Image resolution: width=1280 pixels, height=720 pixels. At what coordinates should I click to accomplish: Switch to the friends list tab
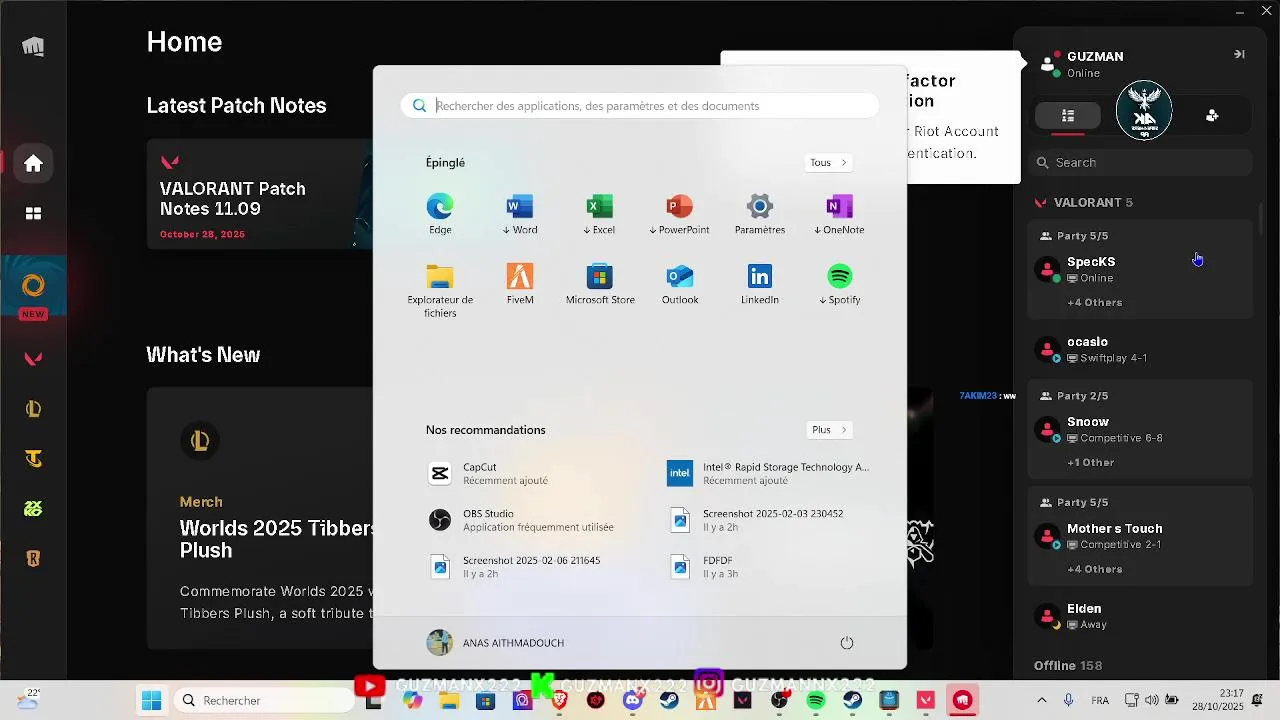click(1068, 115)
